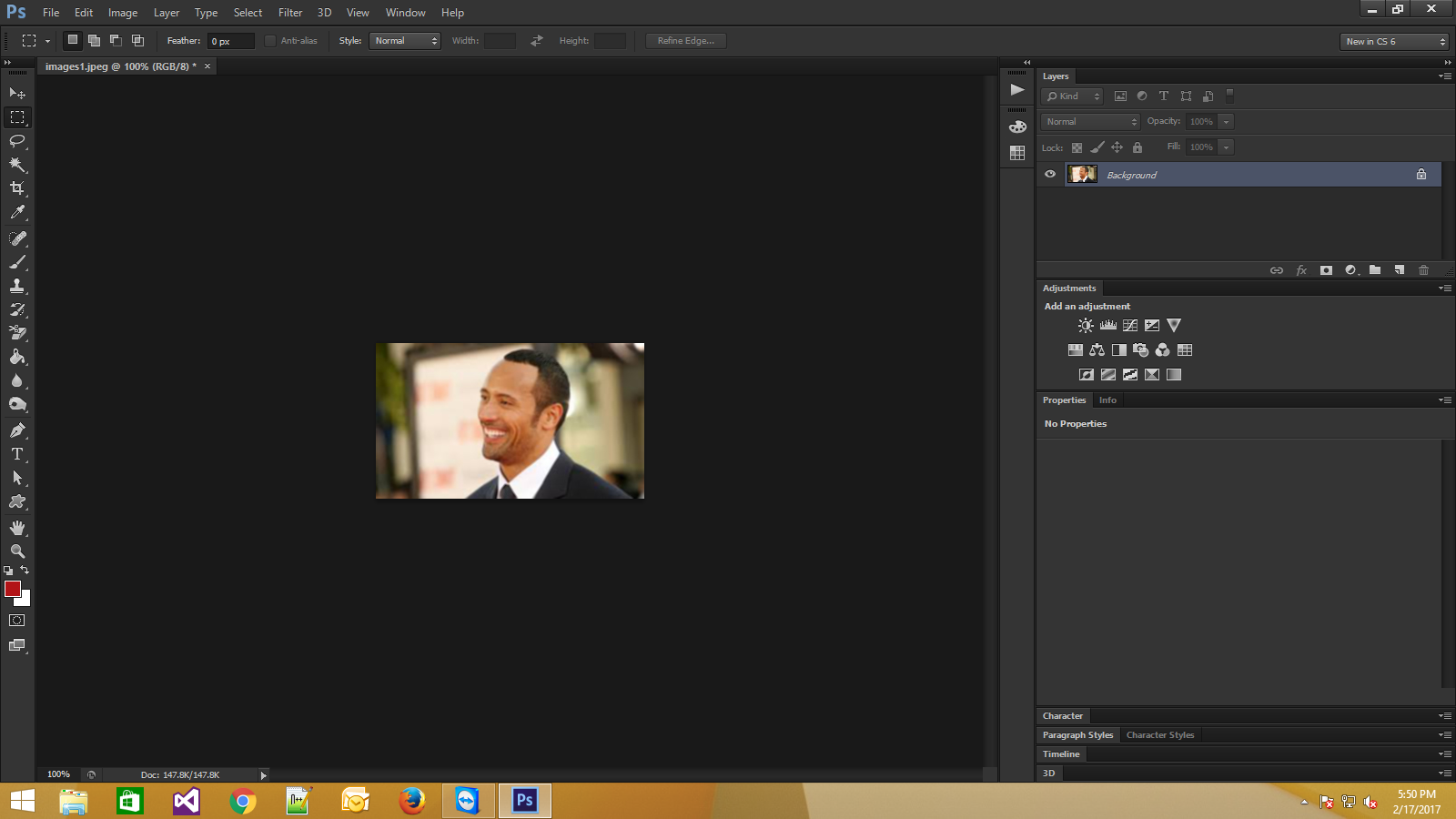Swap foreground and background colors icon
The height and width of the screenshot is (819, 1456).
25,570
